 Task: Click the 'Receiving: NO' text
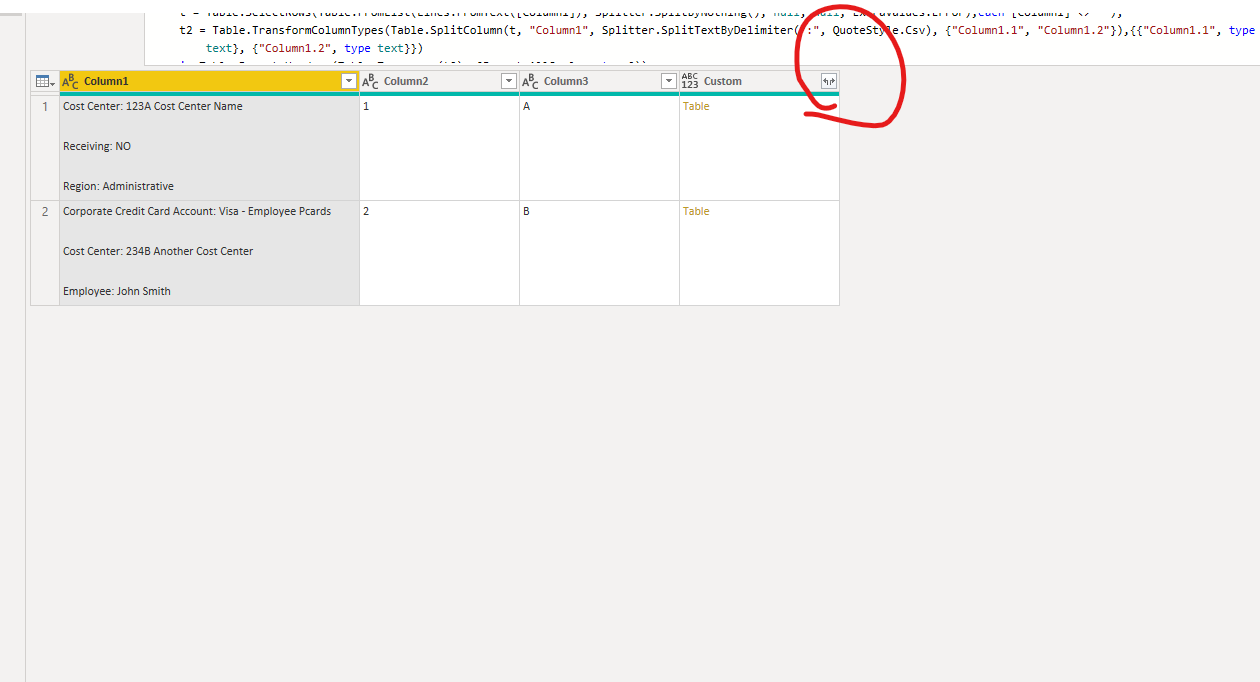[97, 146]
